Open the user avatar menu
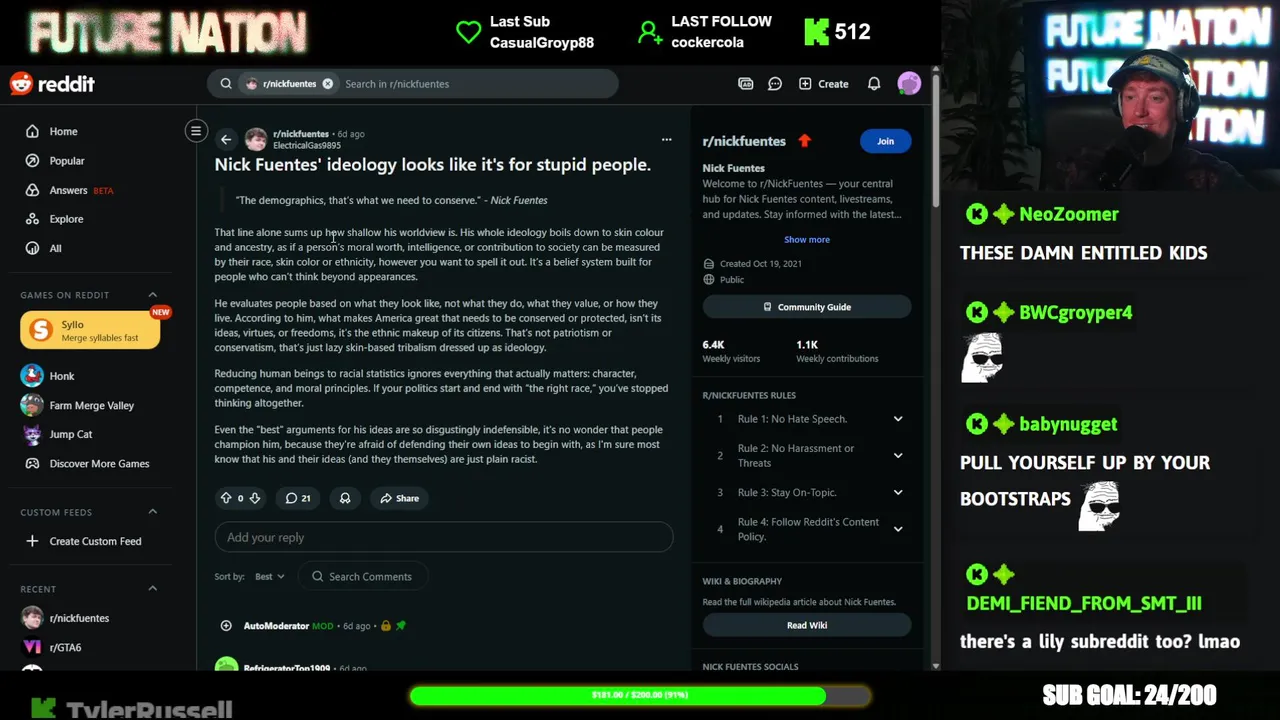Screen dimensions: 1280x720 [909, 84]
